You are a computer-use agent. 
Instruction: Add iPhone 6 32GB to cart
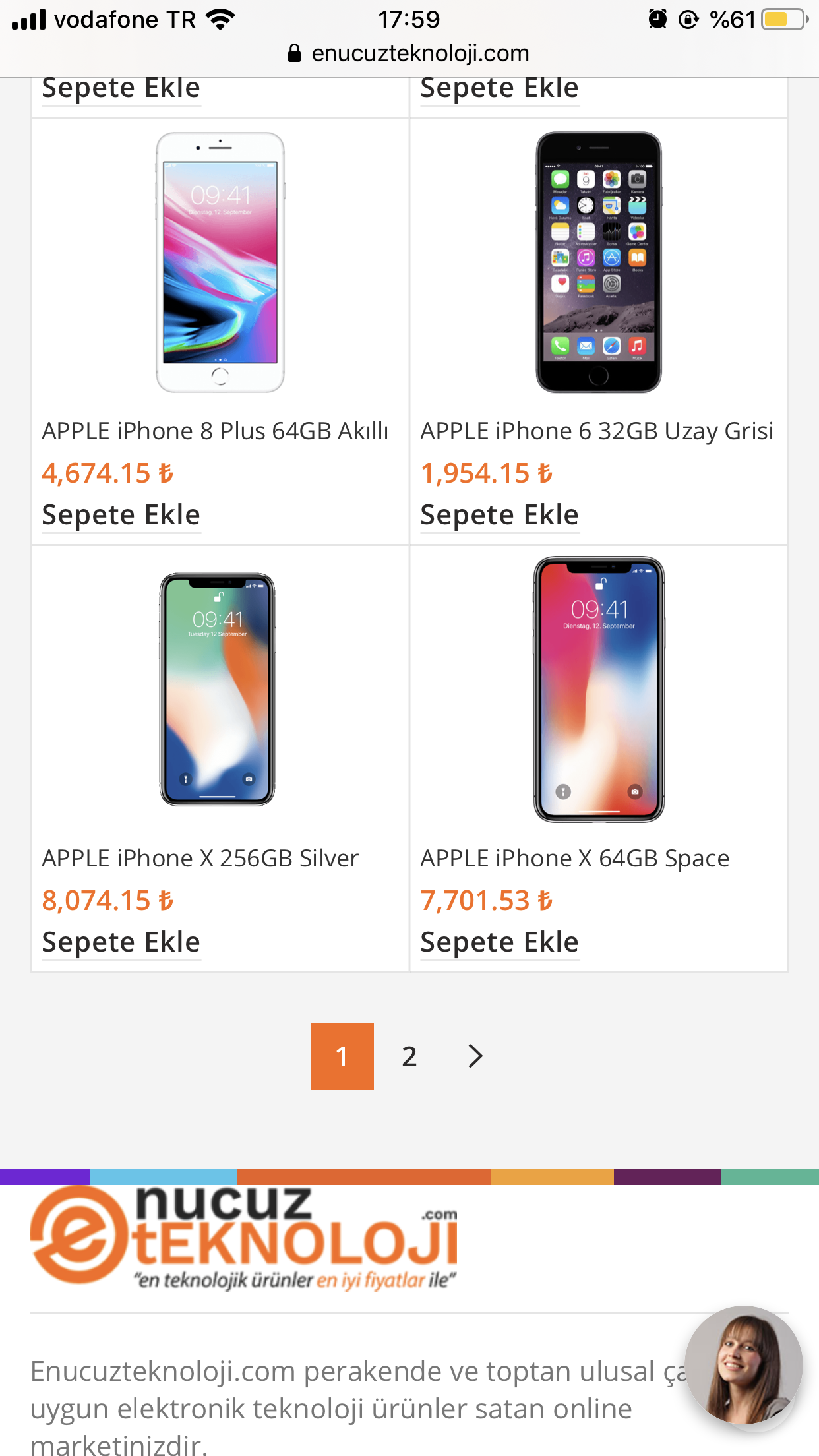point(499,515)
